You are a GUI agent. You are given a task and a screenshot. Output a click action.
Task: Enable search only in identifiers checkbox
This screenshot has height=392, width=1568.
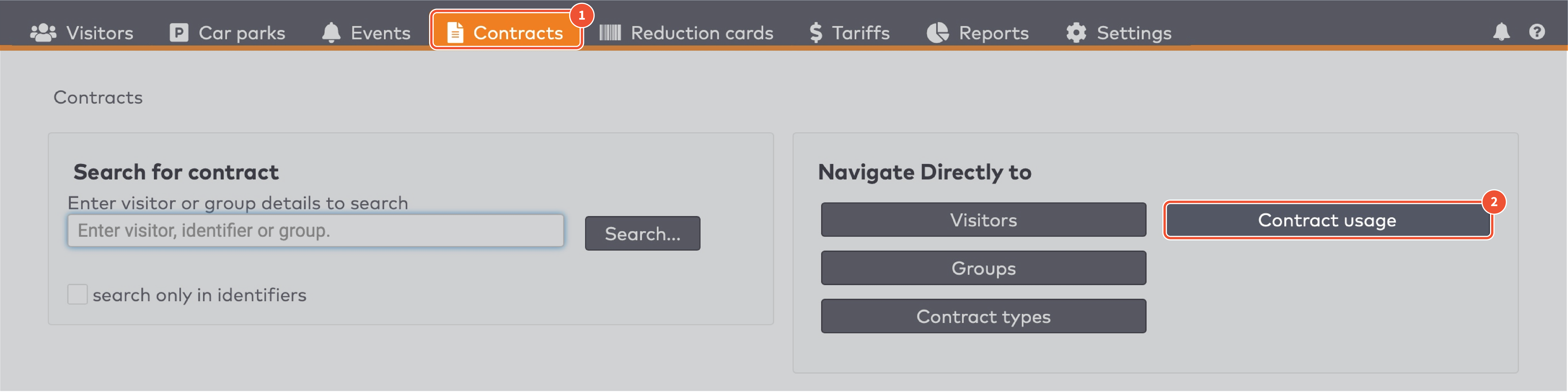pos(77,295)
